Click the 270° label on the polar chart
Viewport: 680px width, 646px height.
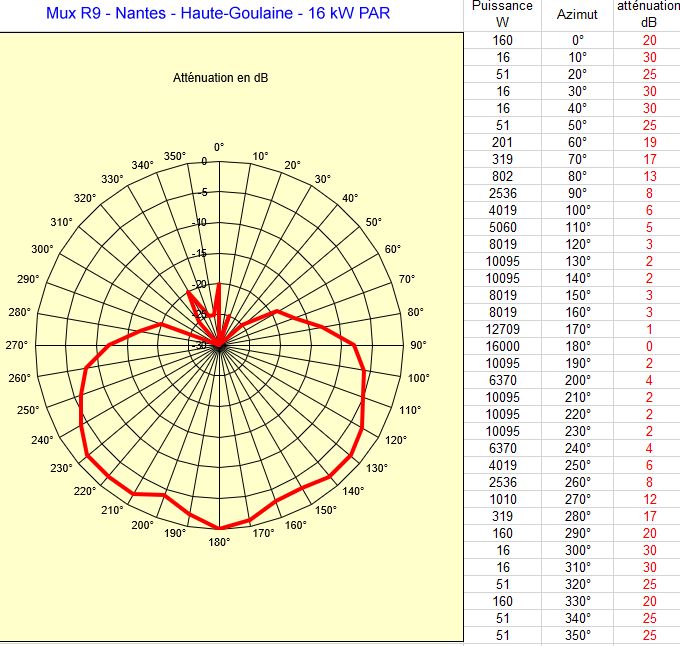coord(16,345)
